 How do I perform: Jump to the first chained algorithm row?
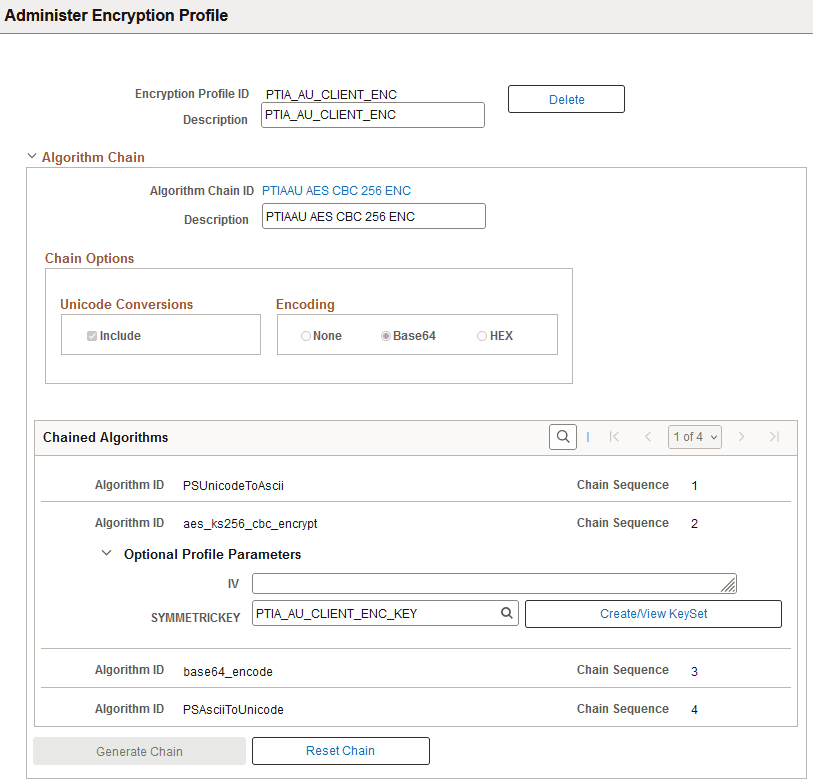click(615, 436)
